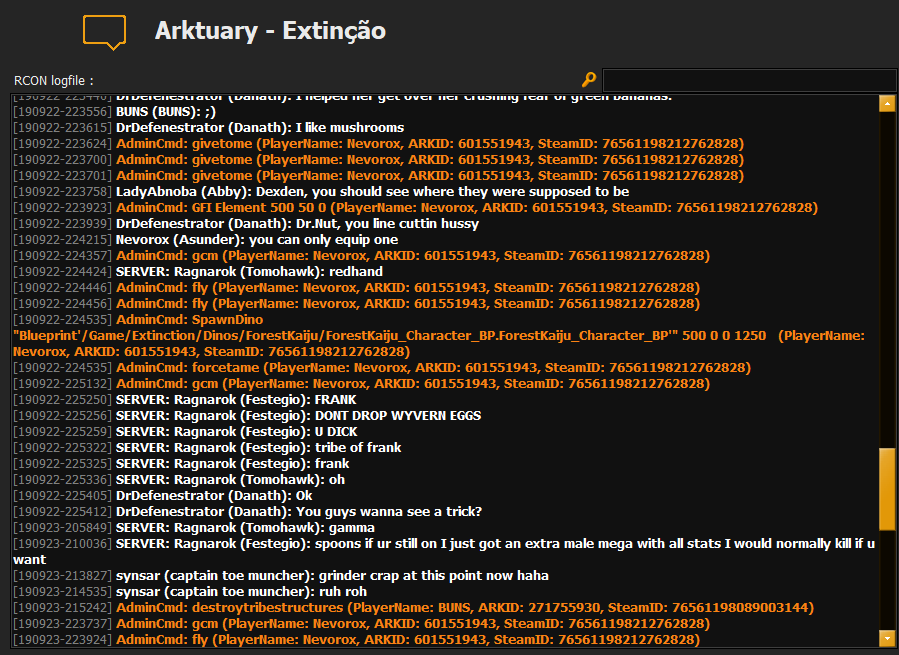Select the GFI Element 500 50 0 command line
Image resolution: width=899 pixels, height=655 pixels.
coord(466,208)
